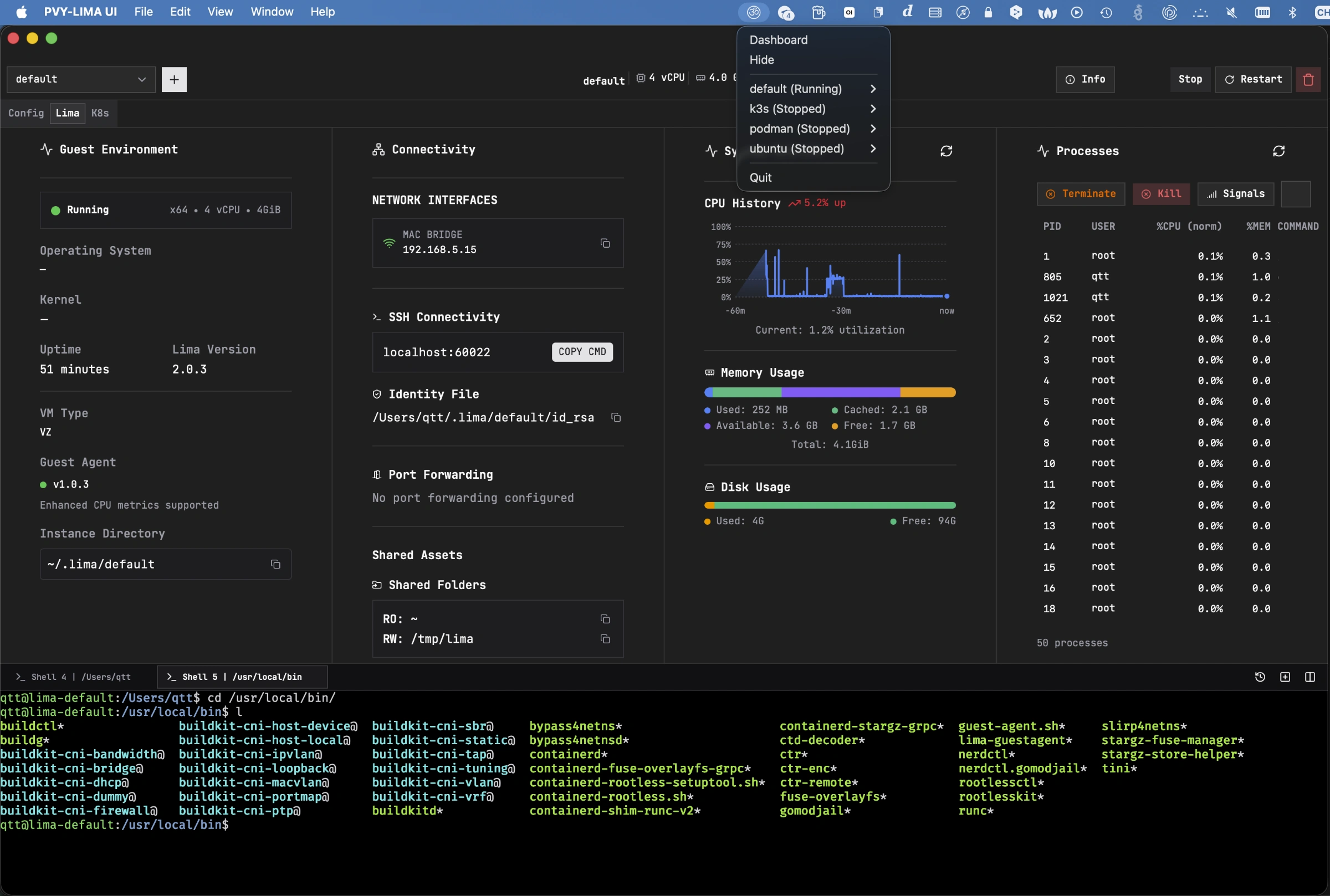Switch to the Config tab

tap(25, 113)
